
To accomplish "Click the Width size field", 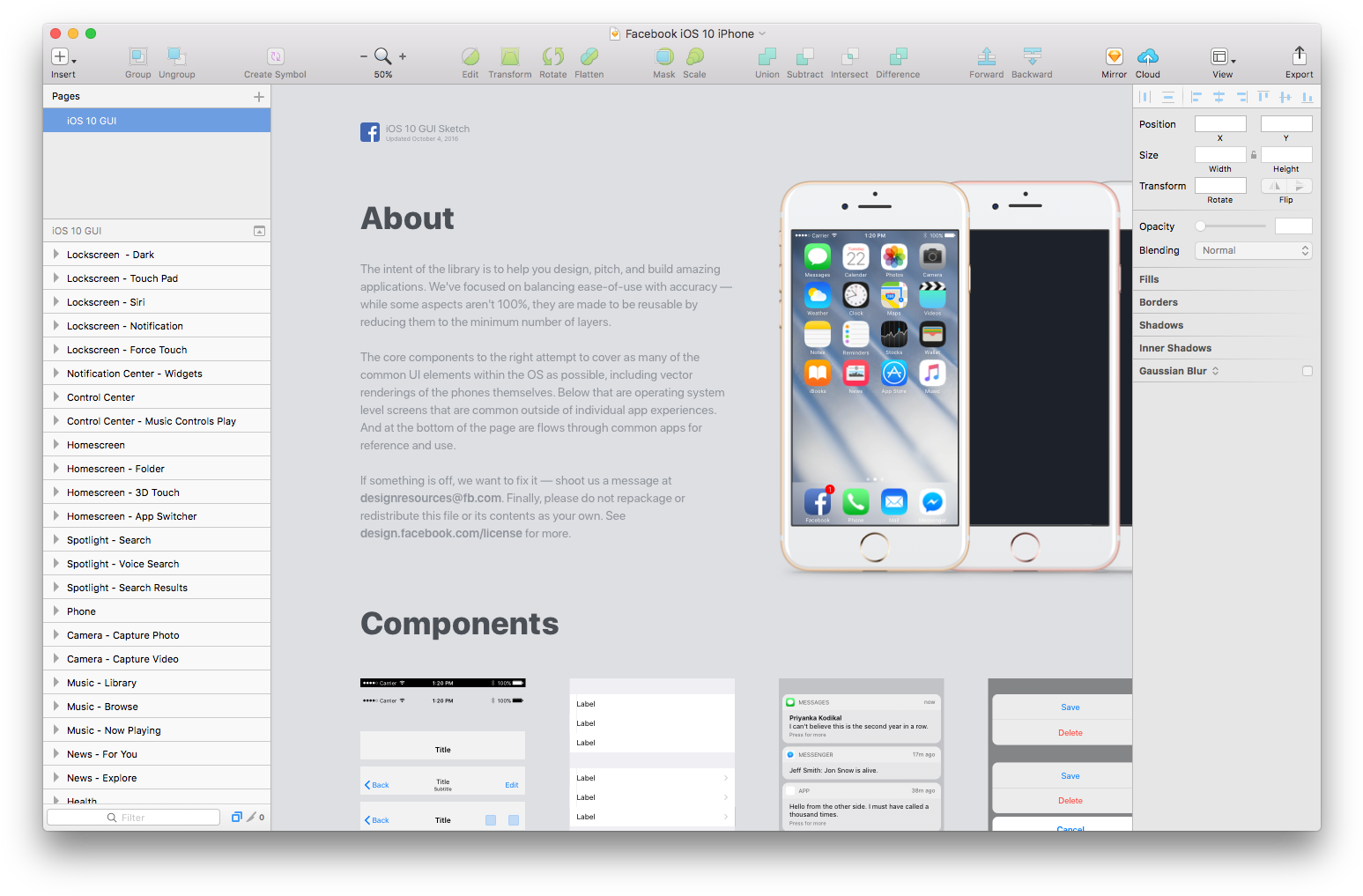I will pos(1220,155).
